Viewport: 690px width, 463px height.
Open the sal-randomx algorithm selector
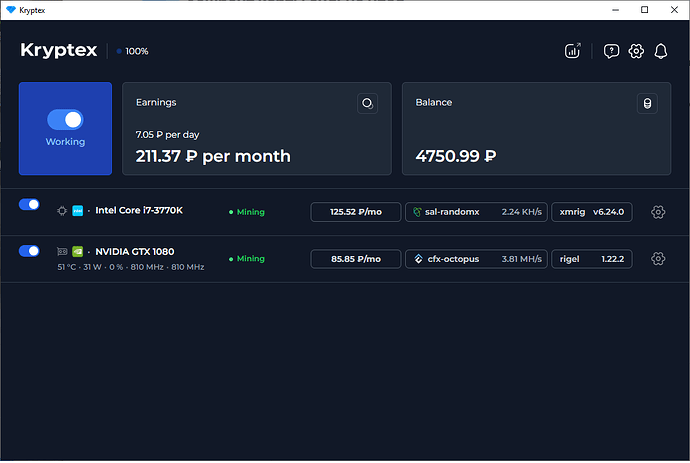476,212
